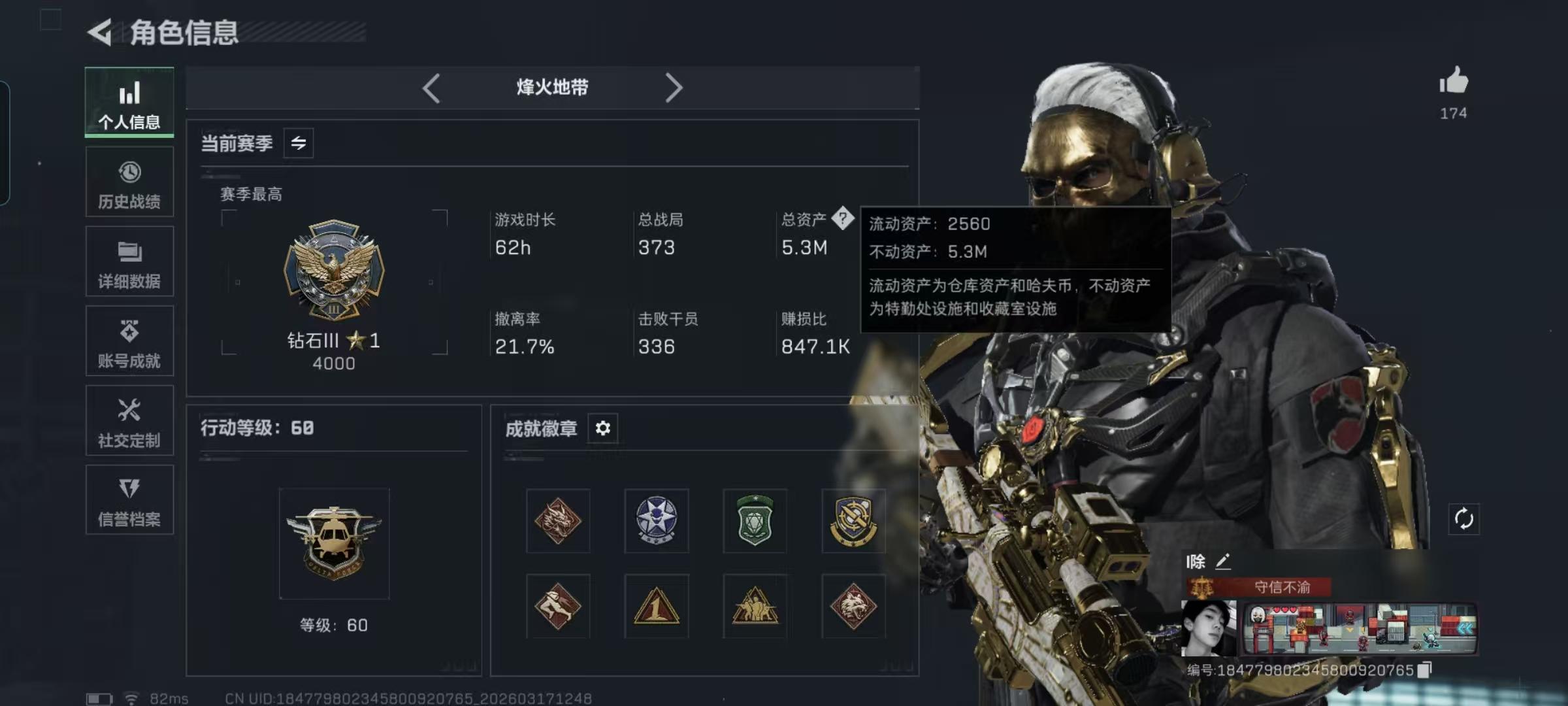Screen dimensions: 1568x706
Task: Click the character rotate refresh button
Action: click(1463, 519)
